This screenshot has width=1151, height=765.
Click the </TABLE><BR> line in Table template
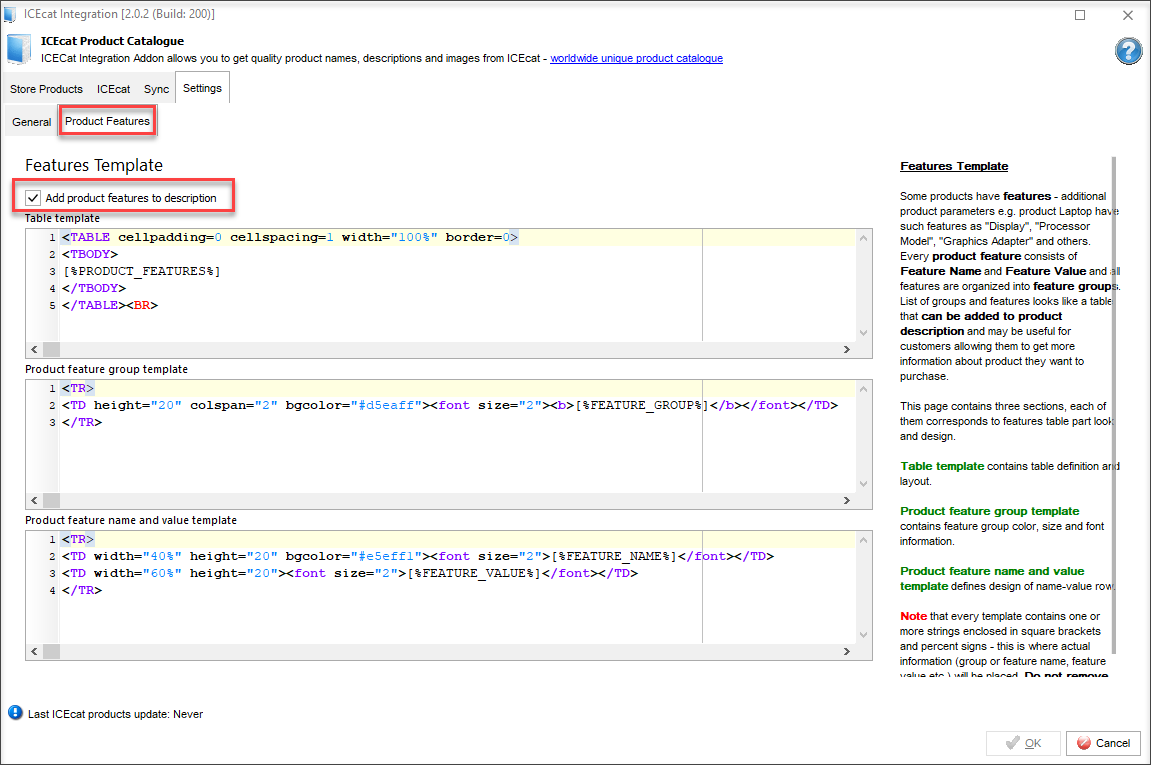(110, 305)
